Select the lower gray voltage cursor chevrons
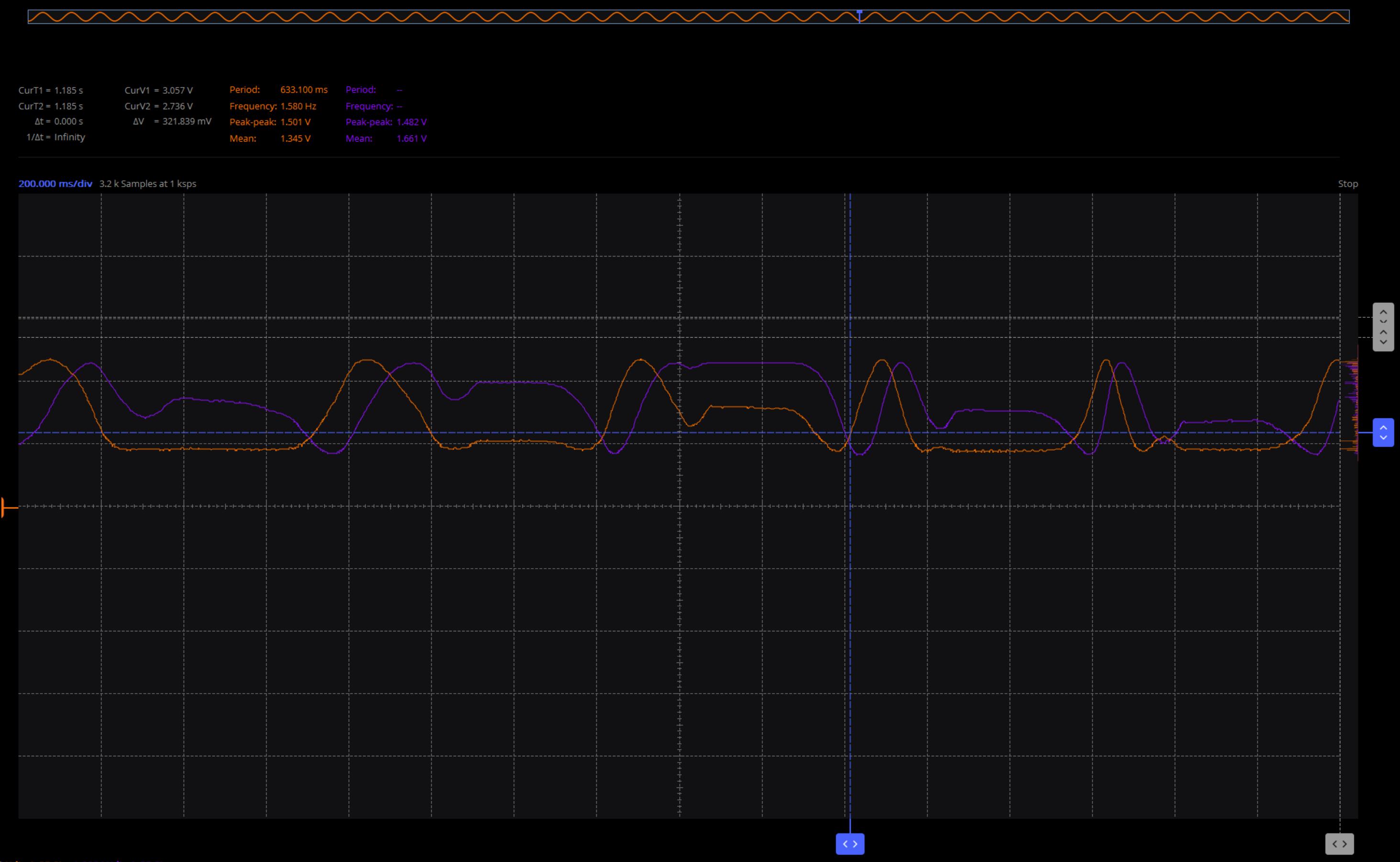Screen dimensions: 1400x862 pos(1383,337)
